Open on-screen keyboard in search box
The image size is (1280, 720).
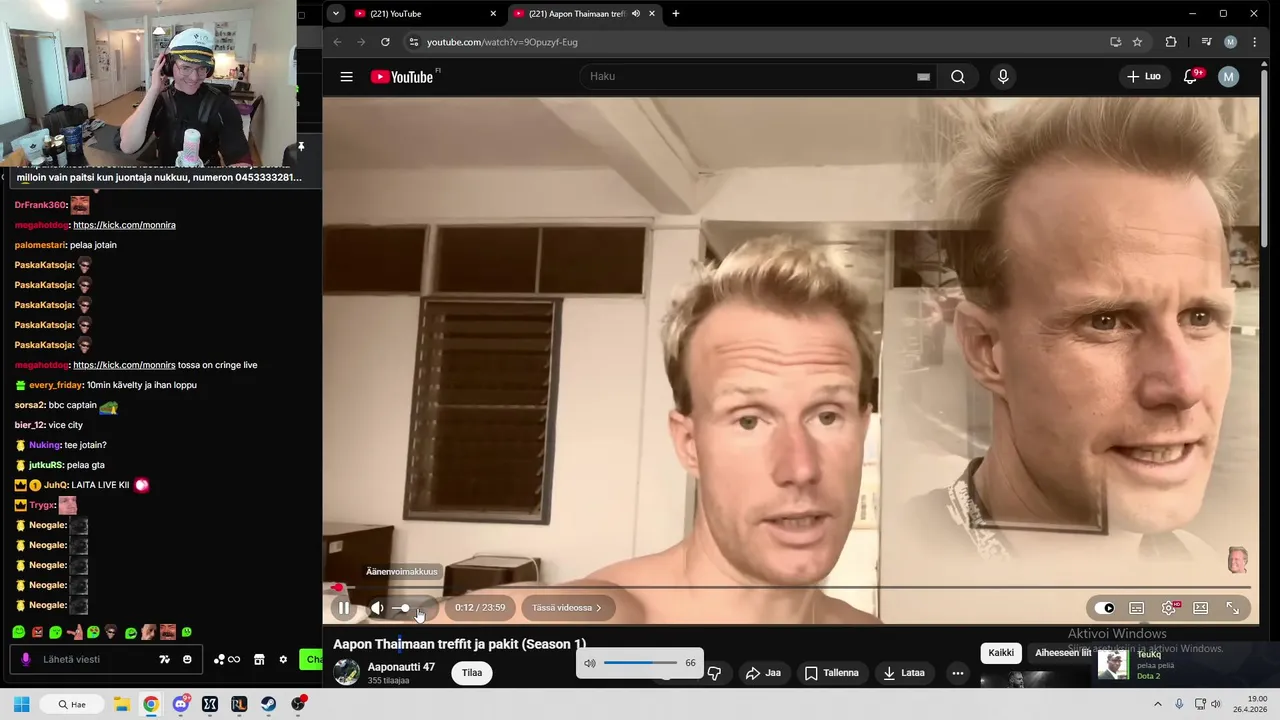(923, 77)
